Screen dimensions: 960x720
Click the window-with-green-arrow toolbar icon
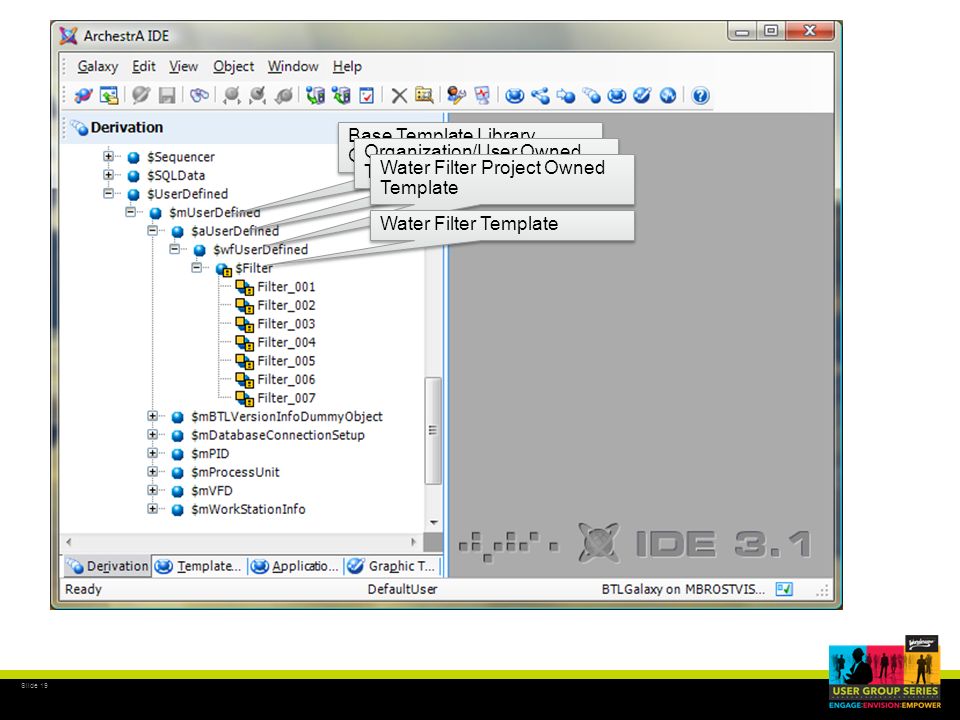109,96
